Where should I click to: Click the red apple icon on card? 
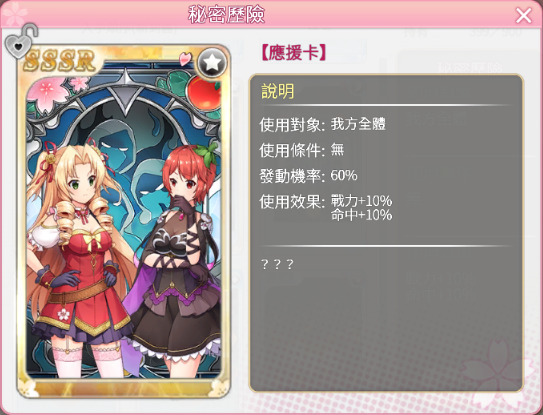pos(204,92)
